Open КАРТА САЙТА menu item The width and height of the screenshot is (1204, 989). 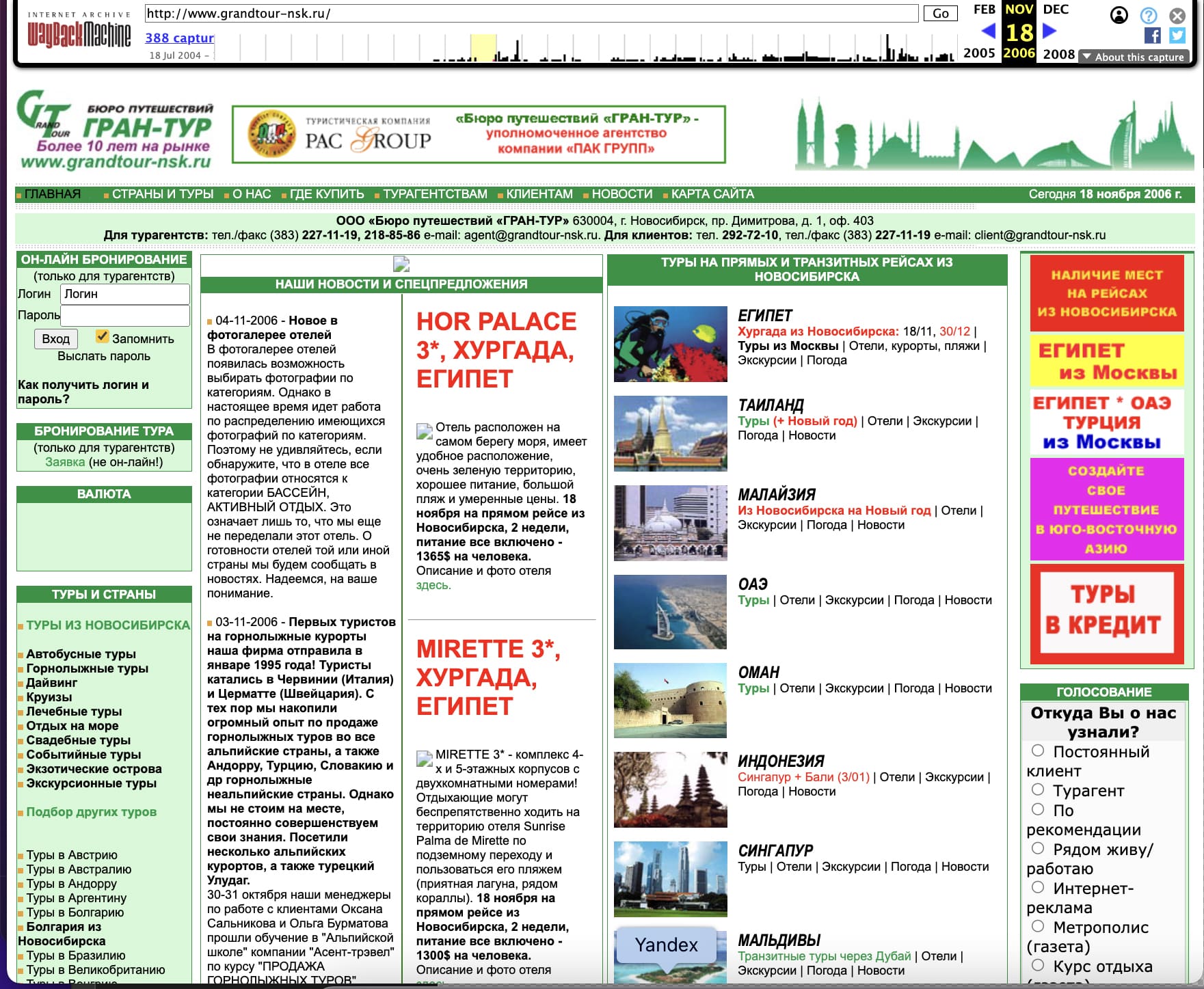pos(712,194)
